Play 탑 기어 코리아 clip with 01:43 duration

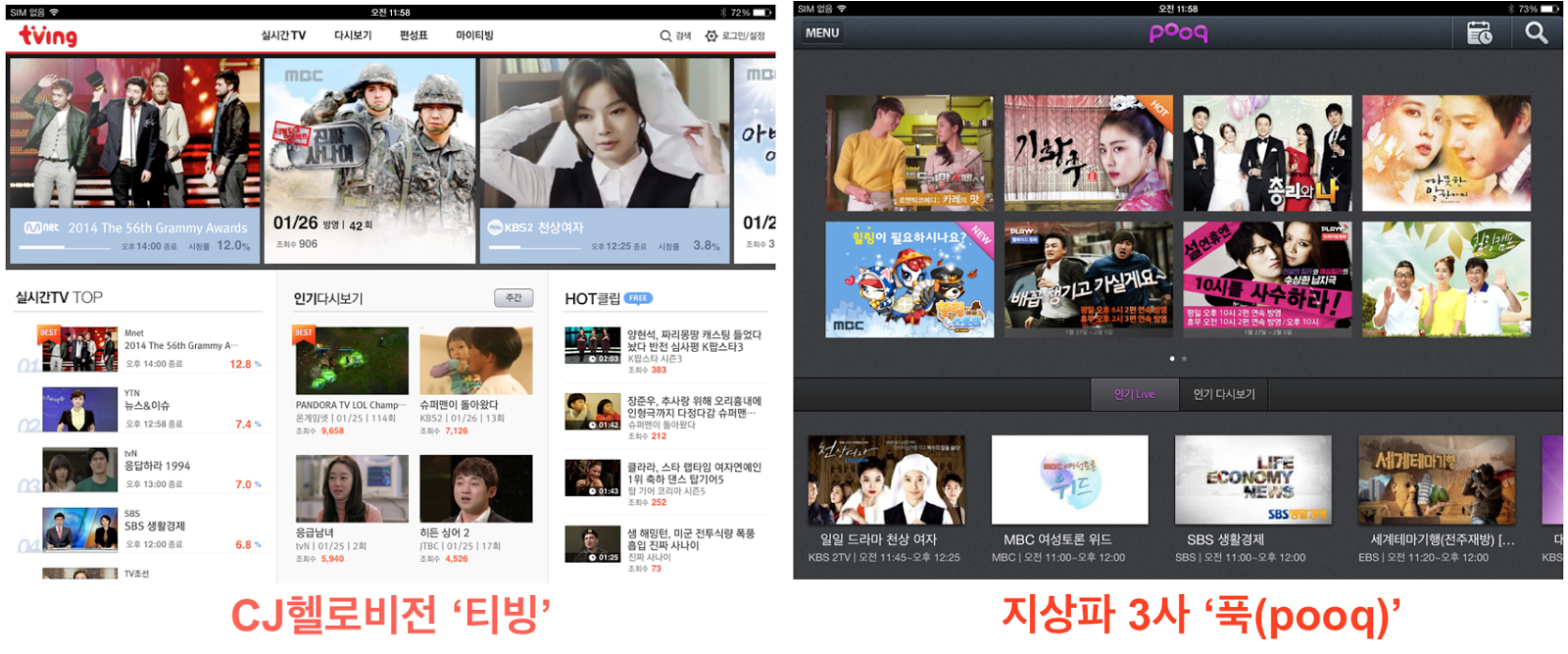coord(593,478)
